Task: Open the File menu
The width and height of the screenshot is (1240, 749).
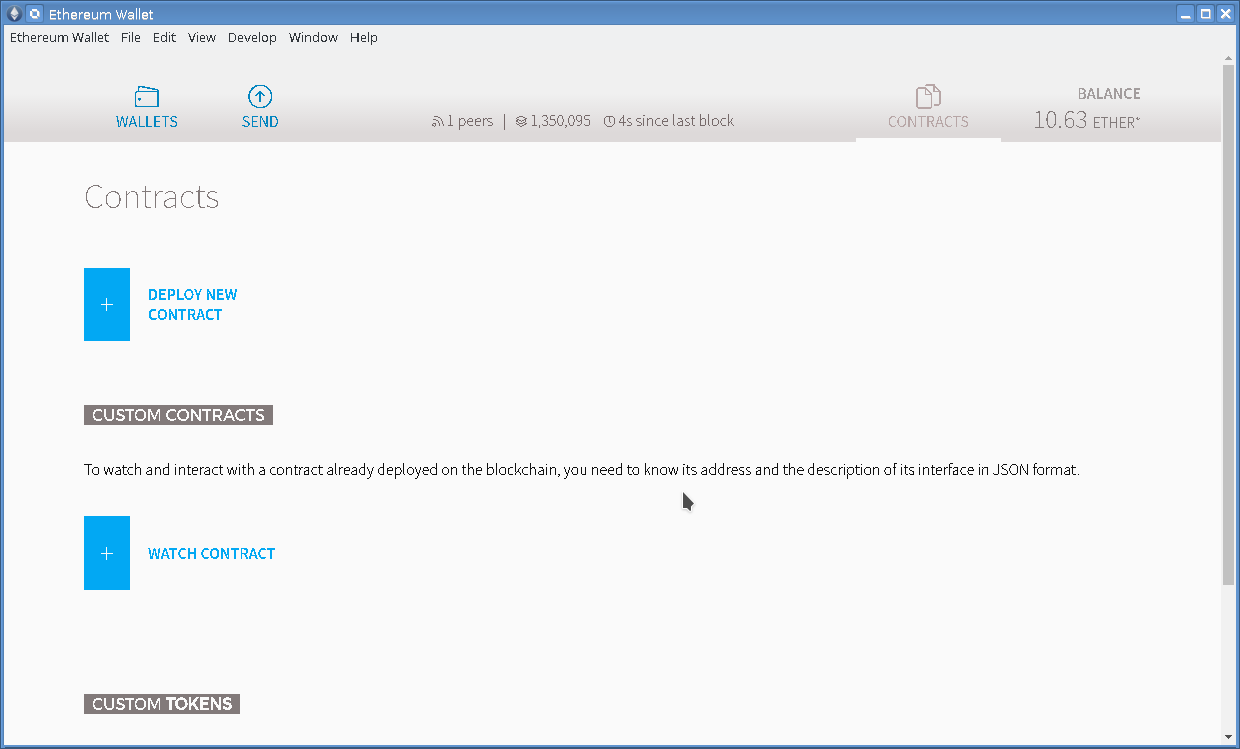Action: [131, 37]
